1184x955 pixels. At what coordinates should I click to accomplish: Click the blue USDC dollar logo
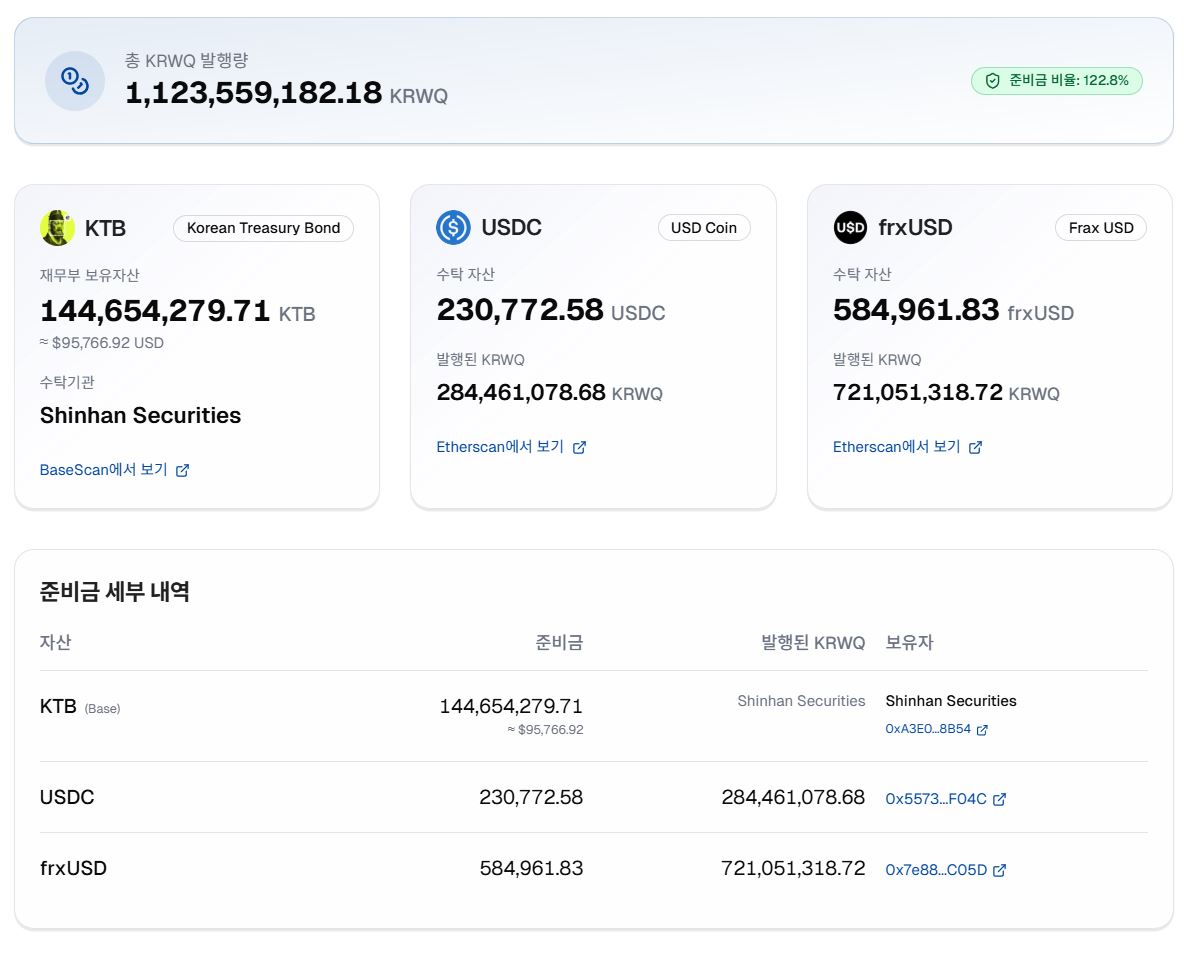[x=453, y=228]
